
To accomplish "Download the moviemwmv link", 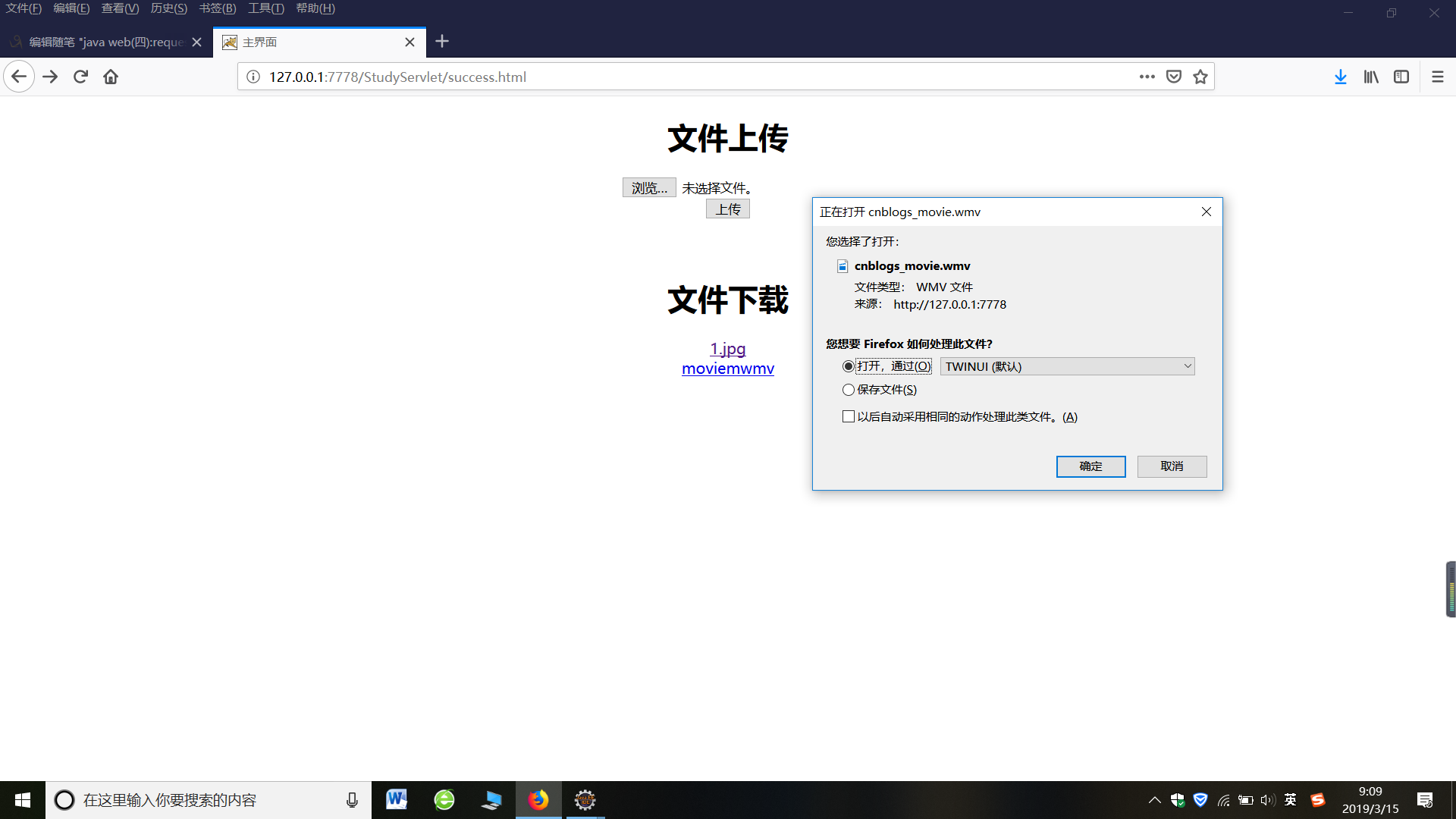I will click(728, 369).
